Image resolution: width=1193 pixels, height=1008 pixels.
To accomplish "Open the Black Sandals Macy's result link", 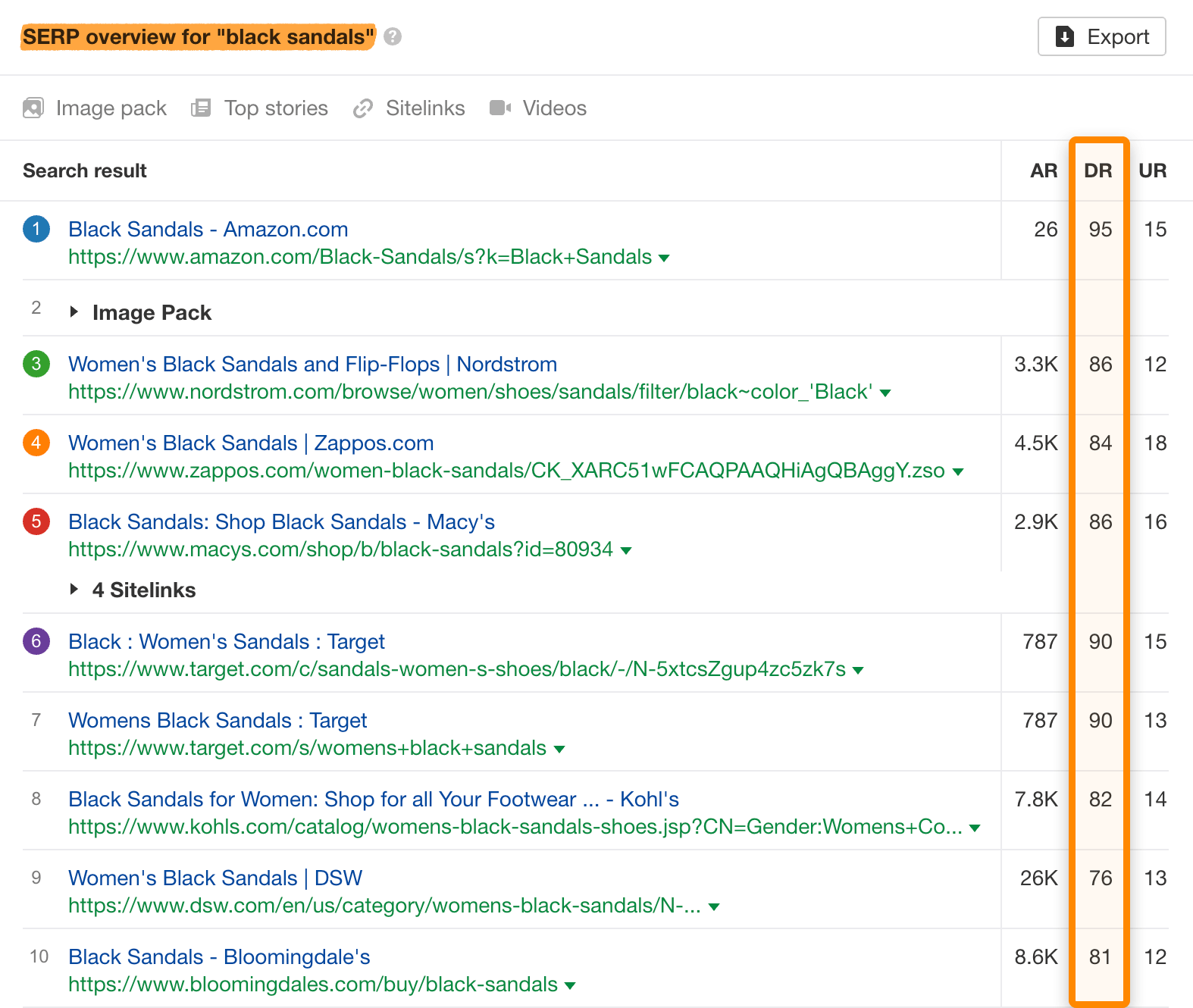I will (x=281, y=521).
